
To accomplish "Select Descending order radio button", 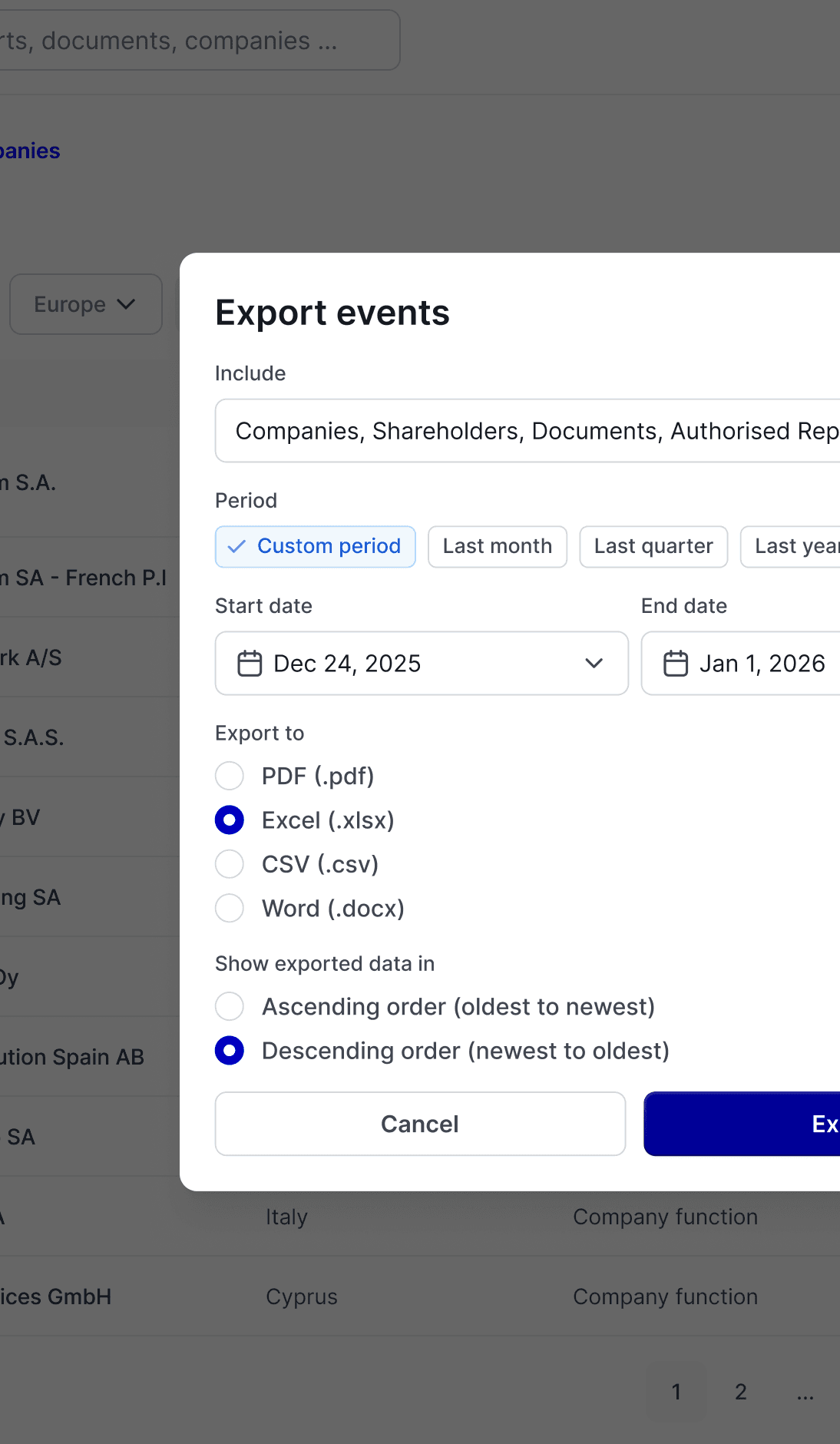I will pyautogui.click(x=230, y=1051).
